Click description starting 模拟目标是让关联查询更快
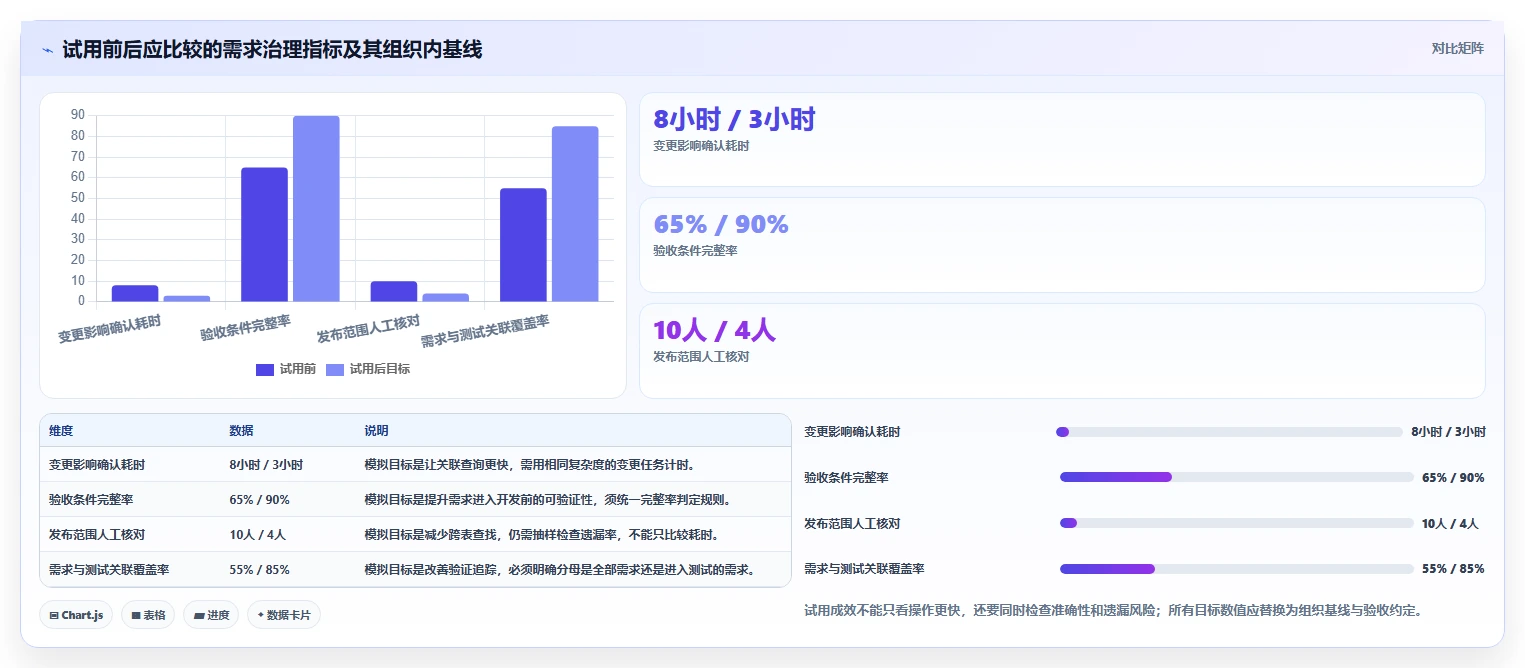This screenshot has width=1525, height=668. pyautogui.click(x=530, y=465)
